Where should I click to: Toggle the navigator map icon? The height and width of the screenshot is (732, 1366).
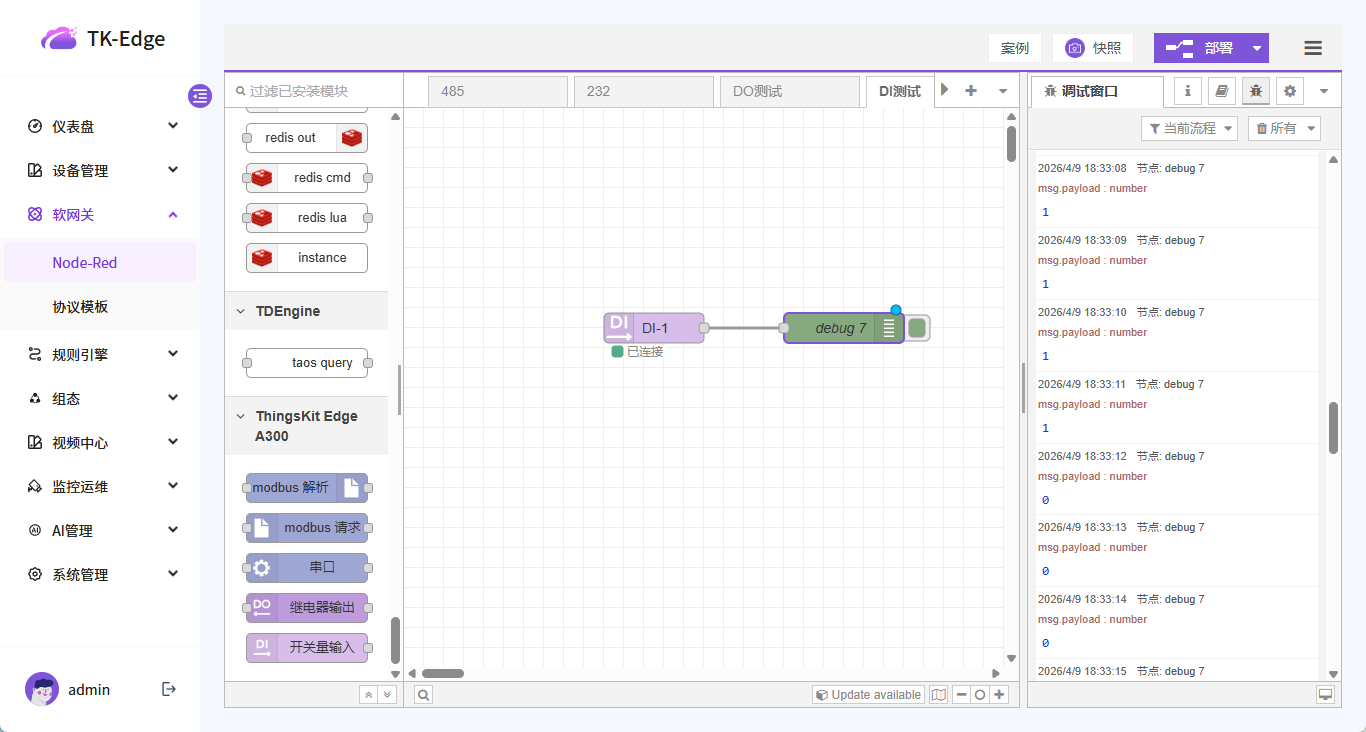(x=938, y=695)
